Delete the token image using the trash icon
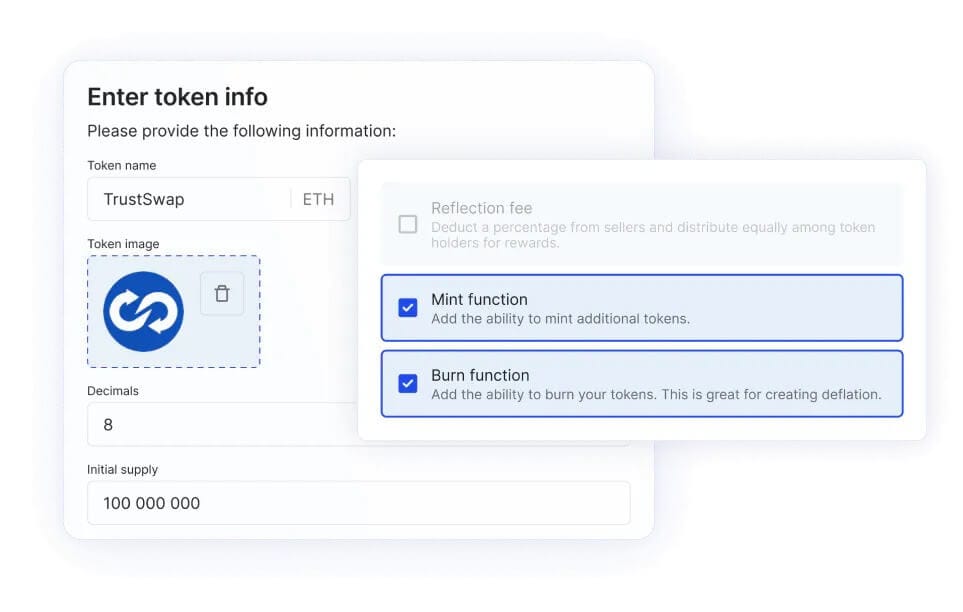This screenshot has width=963, height=612. coord(221,294)
